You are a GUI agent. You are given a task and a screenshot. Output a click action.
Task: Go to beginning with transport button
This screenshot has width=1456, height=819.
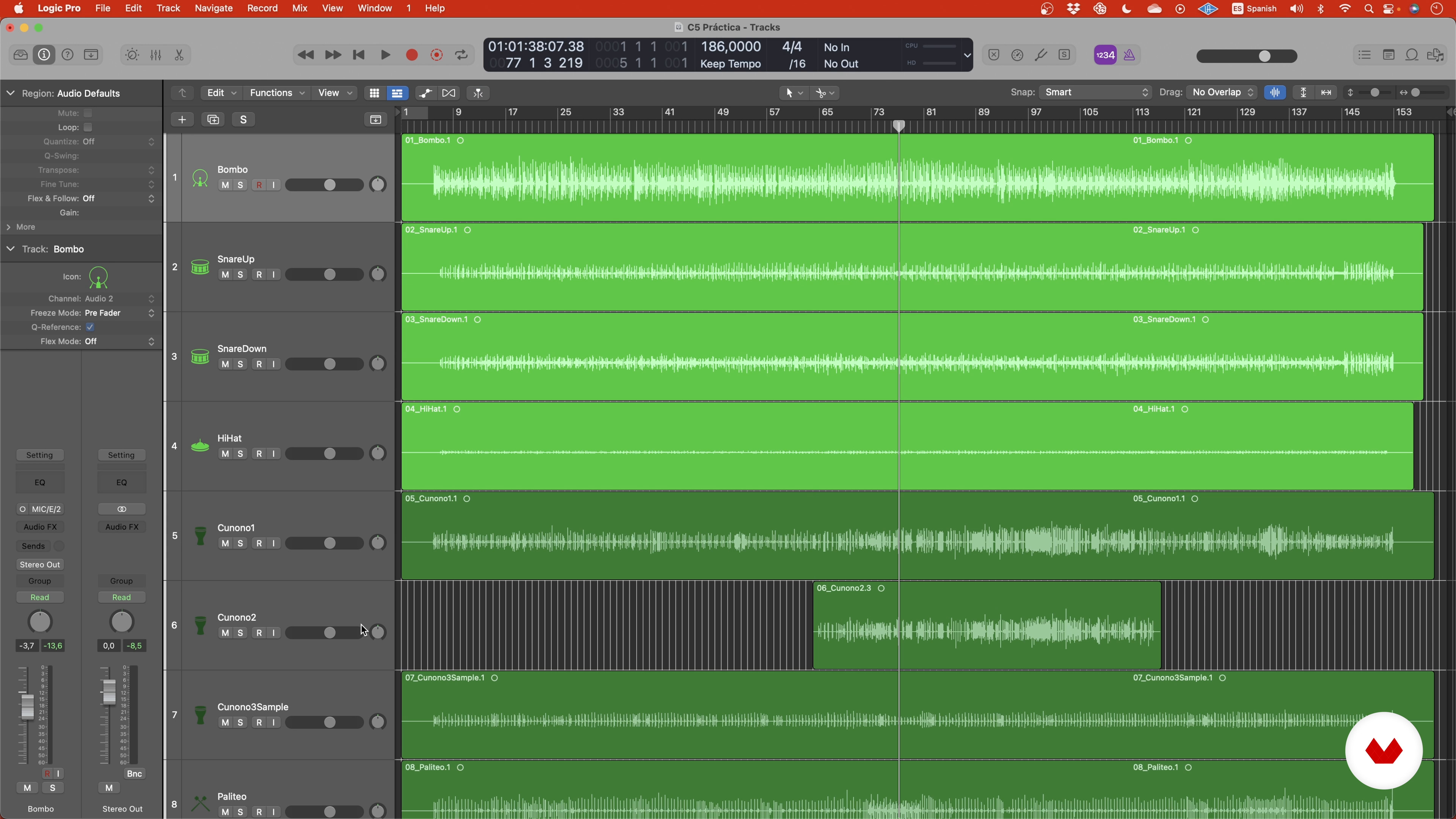pos(358,55)
